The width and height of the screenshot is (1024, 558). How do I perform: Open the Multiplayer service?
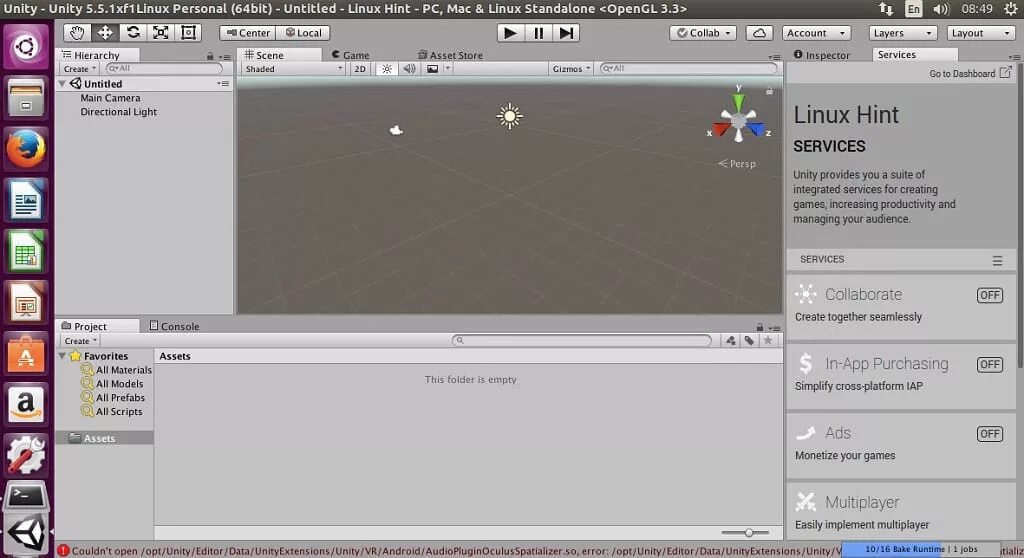tap(901, 512)
